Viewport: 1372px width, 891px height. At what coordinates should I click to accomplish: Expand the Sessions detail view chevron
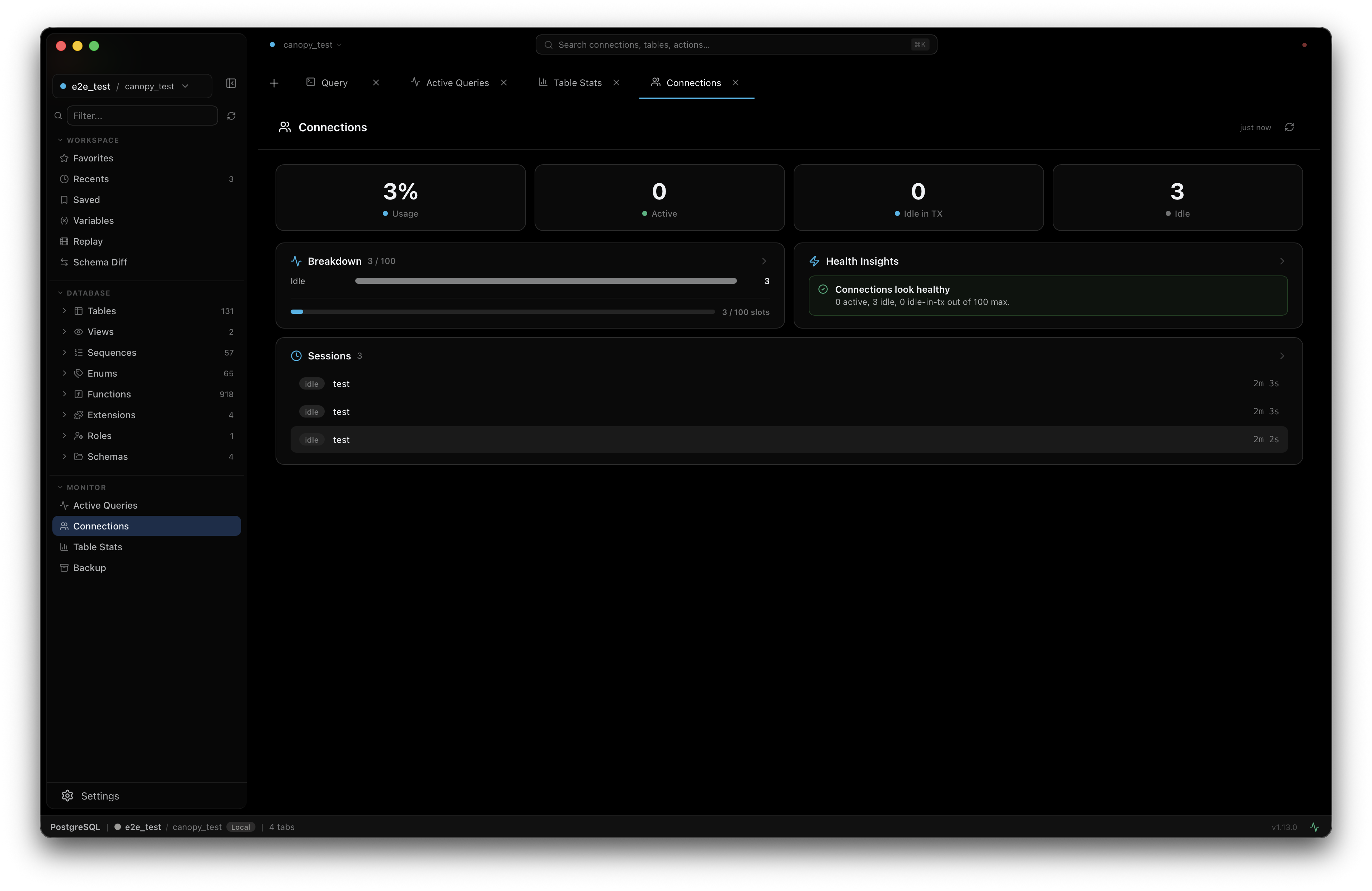click(1282, 355)
